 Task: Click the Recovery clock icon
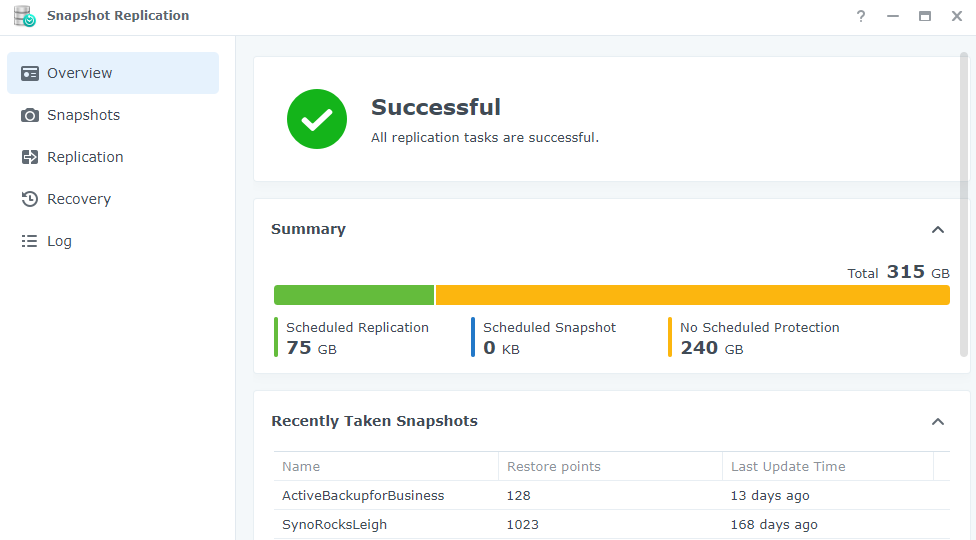coord(29,199)
